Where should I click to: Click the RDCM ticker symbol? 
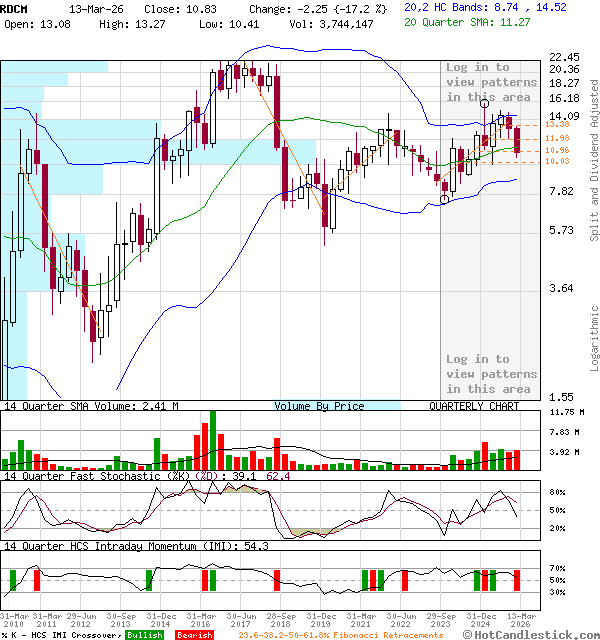[14, 7]
